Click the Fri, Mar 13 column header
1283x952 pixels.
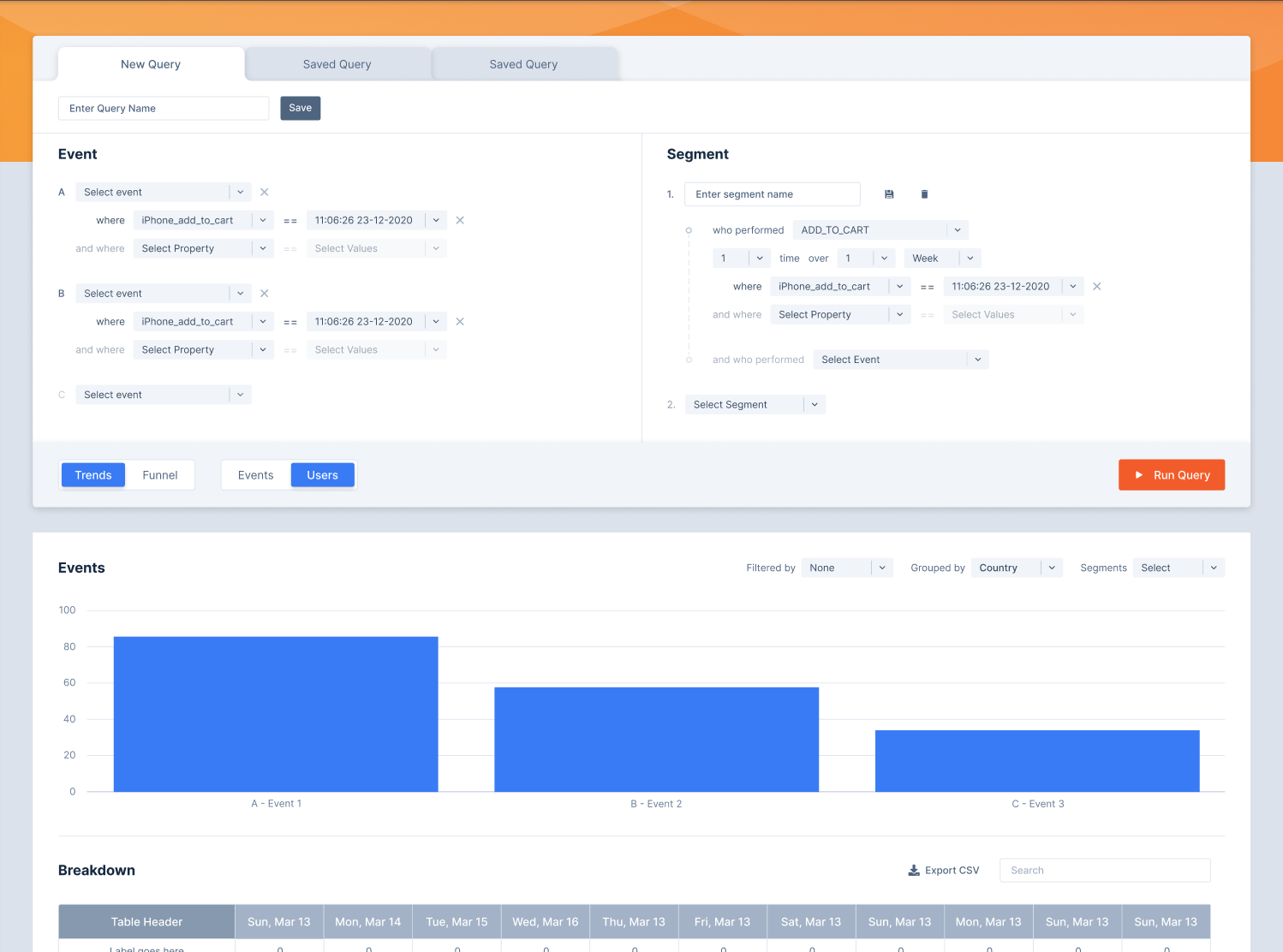point(723,922)
